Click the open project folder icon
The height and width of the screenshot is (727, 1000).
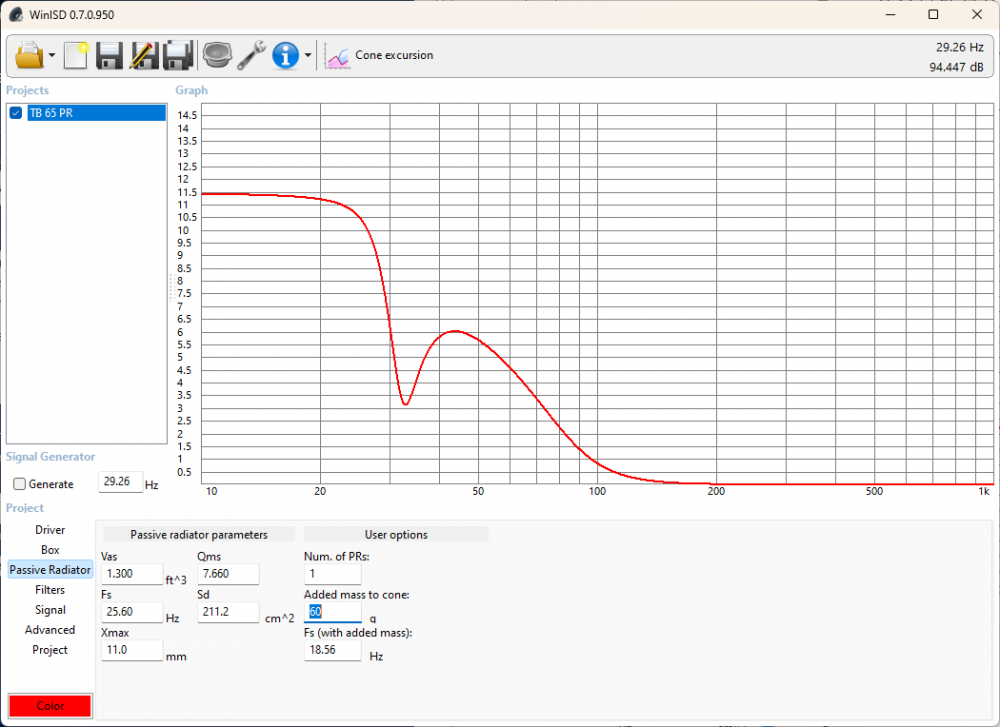point(29,55)
